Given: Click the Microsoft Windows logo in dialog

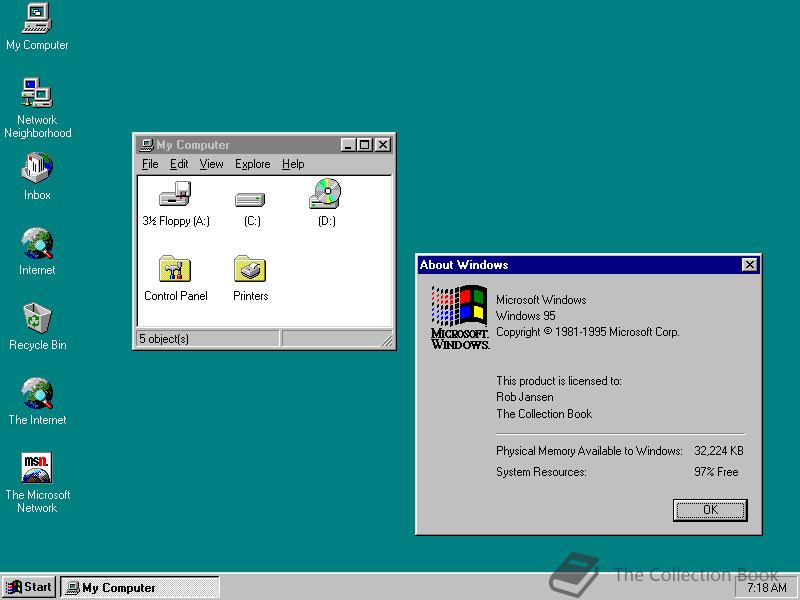Looking at the screenshot, I should [460, 317].
